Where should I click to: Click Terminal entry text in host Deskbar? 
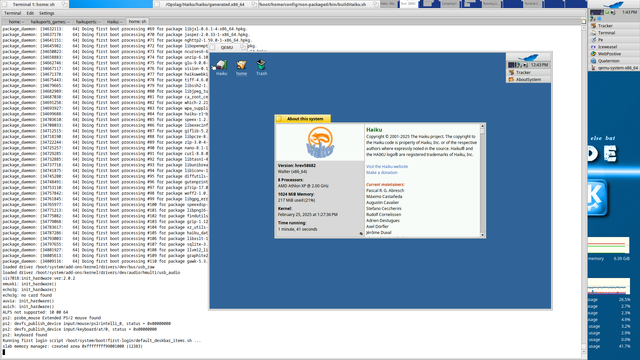point(607,33)
